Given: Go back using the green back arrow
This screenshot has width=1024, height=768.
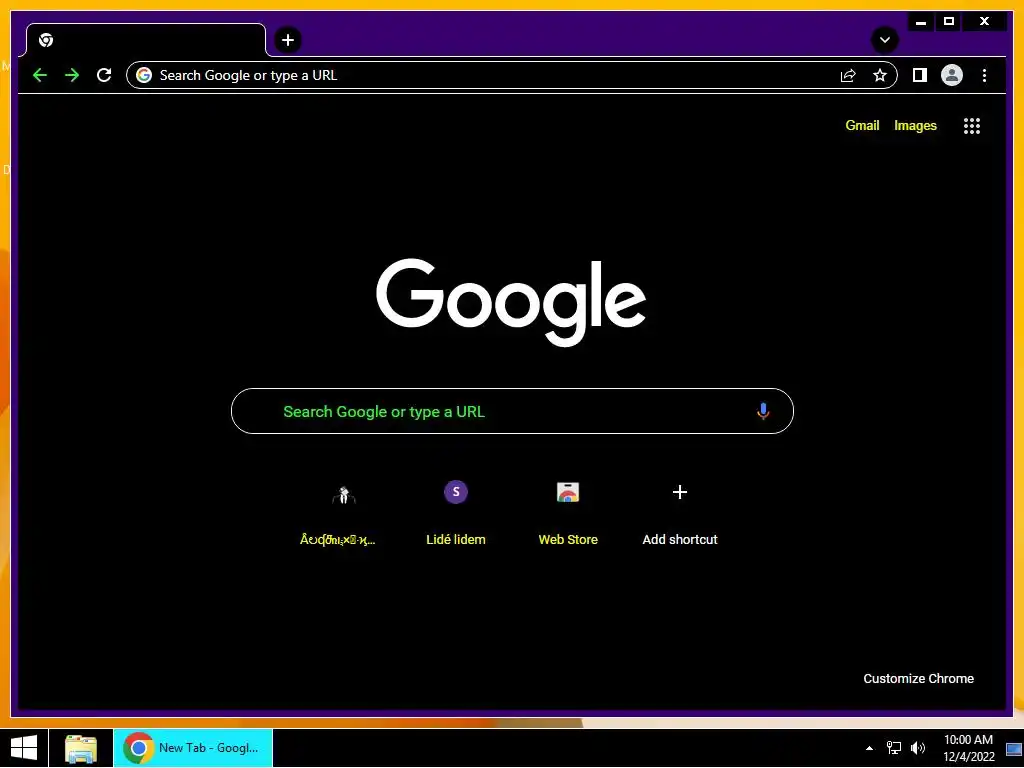Looking at the screenshot, I should pyautogui.click(x=40, y=75).
